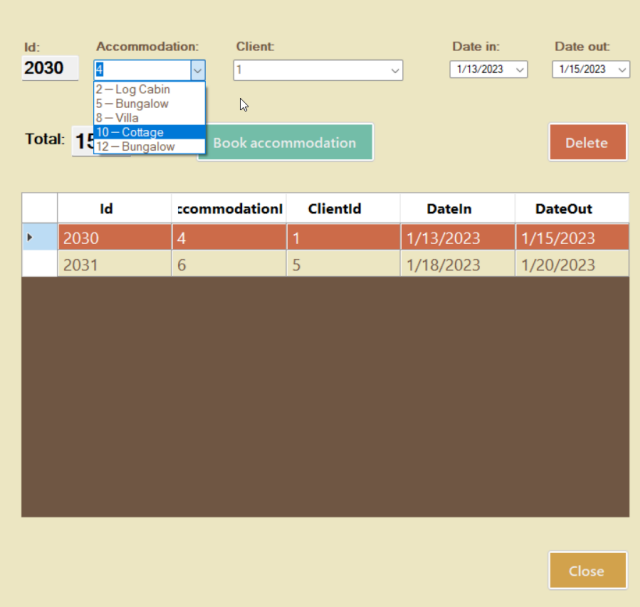The image size is (640, 607).
Task: Click DateIn cell 1/13/2023 in grid
Action: (x=458, y=238)
